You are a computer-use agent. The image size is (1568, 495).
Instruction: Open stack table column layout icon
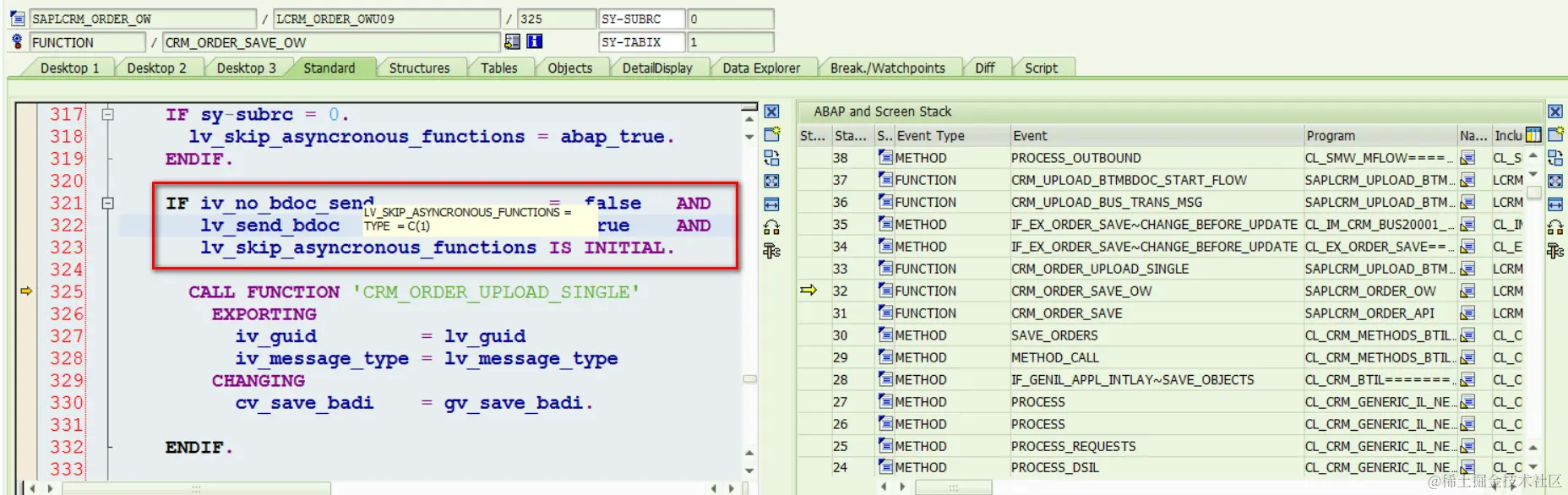point(1533,135)
